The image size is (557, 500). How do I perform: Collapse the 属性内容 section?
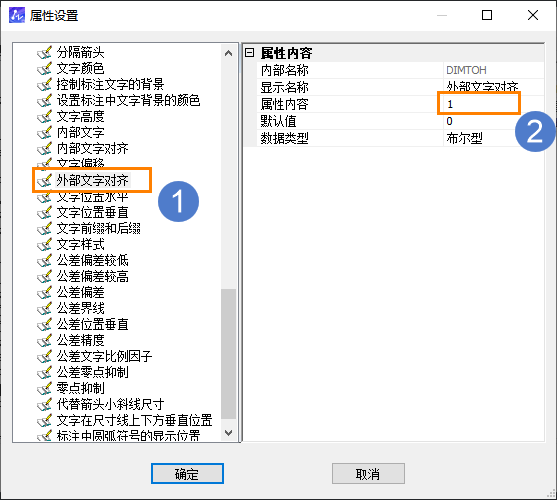(250, 53)
